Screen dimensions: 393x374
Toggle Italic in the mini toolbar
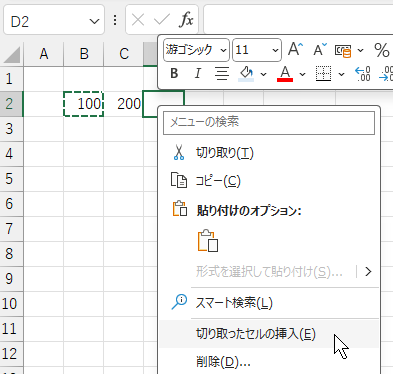(x=198, y=73)
